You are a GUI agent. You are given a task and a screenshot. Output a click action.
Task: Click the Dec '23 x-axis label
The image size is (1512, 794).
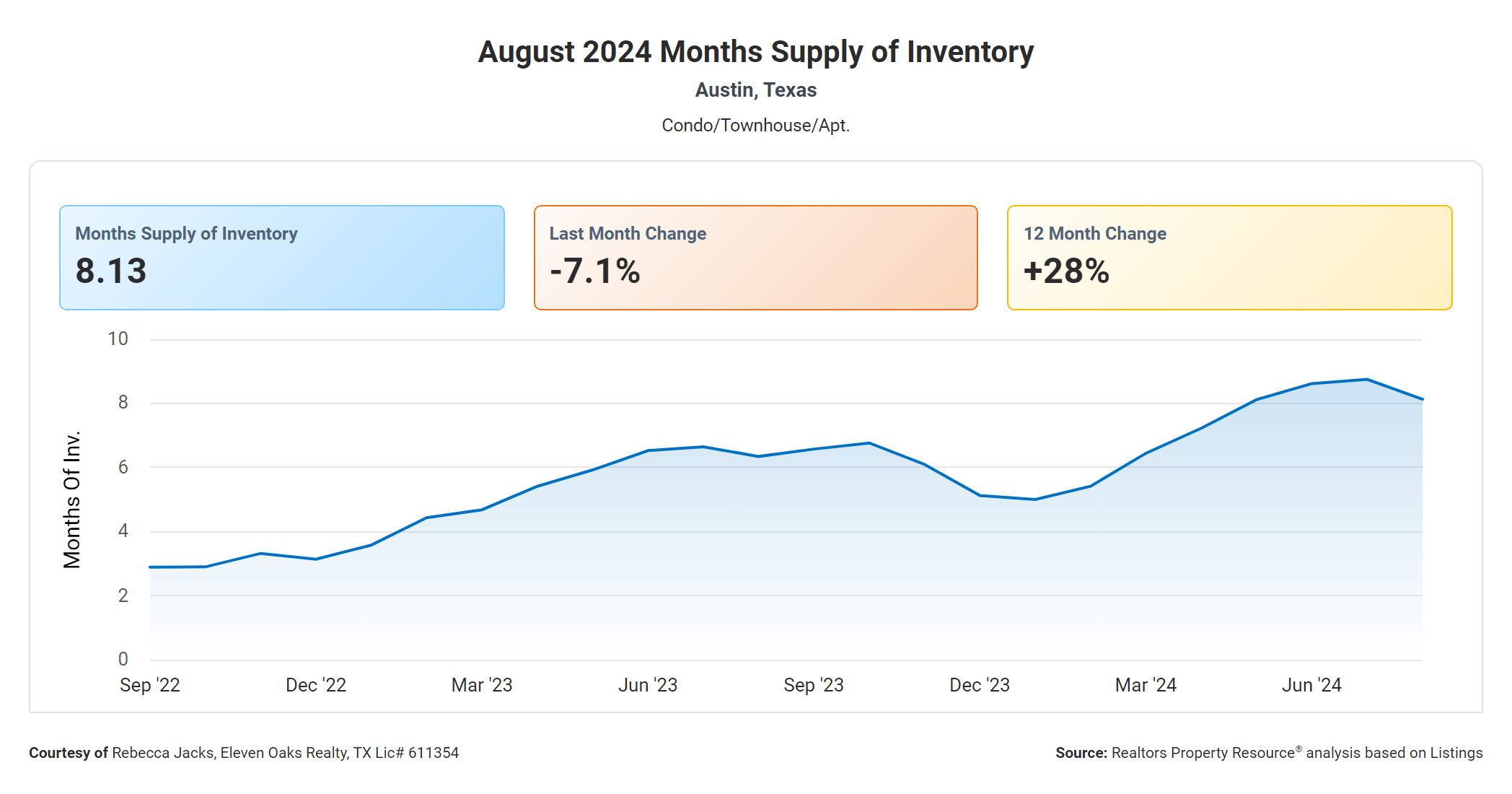click(x=980, y=685)
